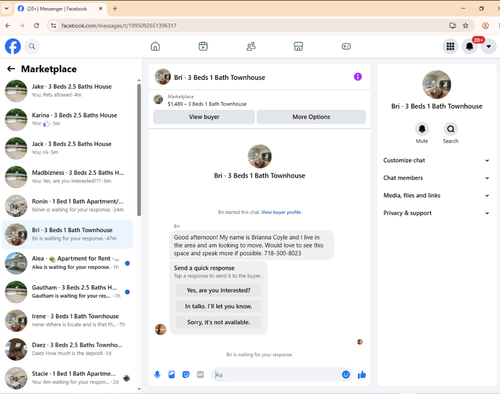Open a new browser tab

point(115,9)
